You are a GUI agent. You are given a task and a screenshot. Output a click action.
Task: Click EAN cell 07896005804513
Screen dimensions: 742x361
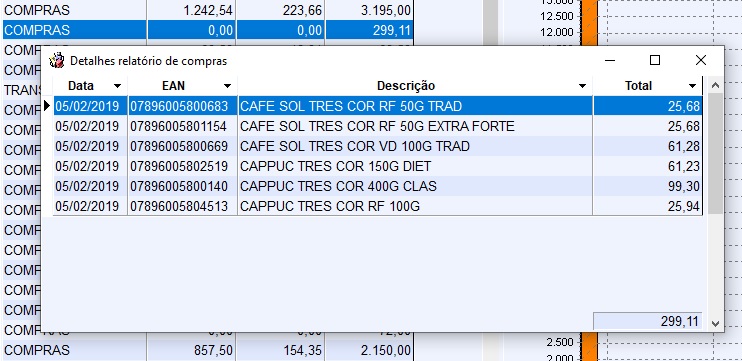(x=182, y=206)
